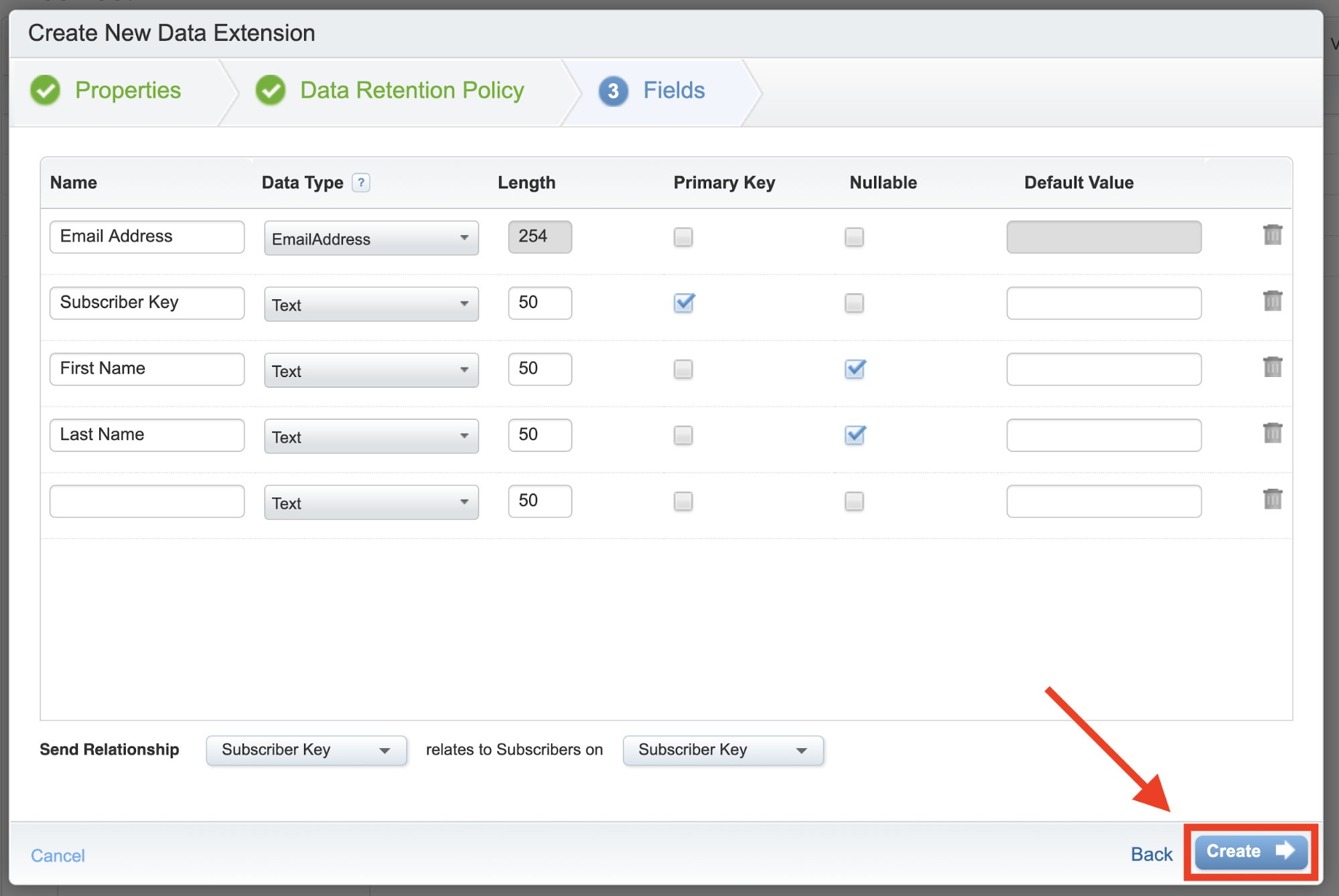Click the Email Address default value field

point(1104,237)
